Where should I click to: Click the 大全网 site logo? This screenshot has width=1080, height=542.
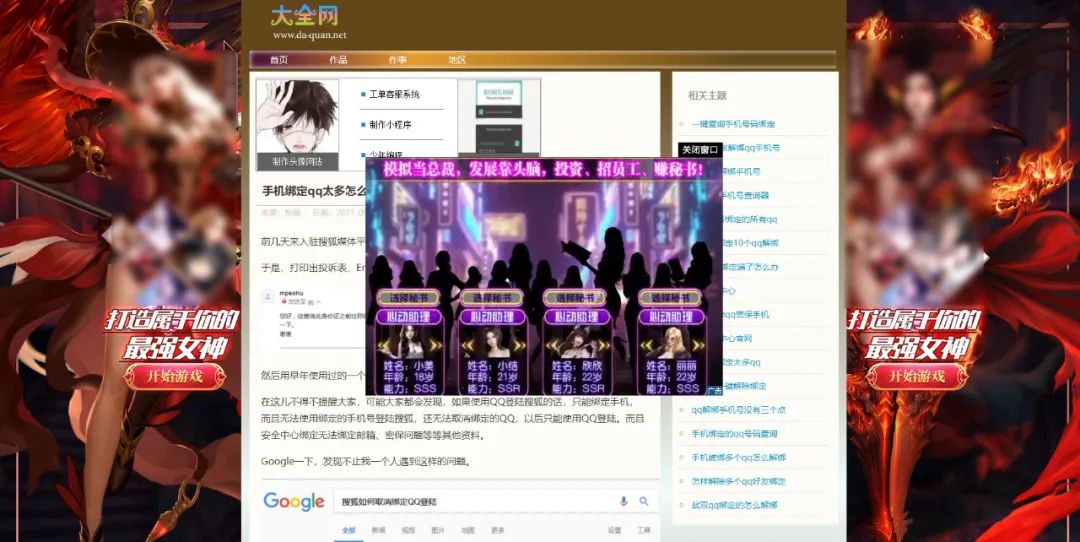click(304, 16)
